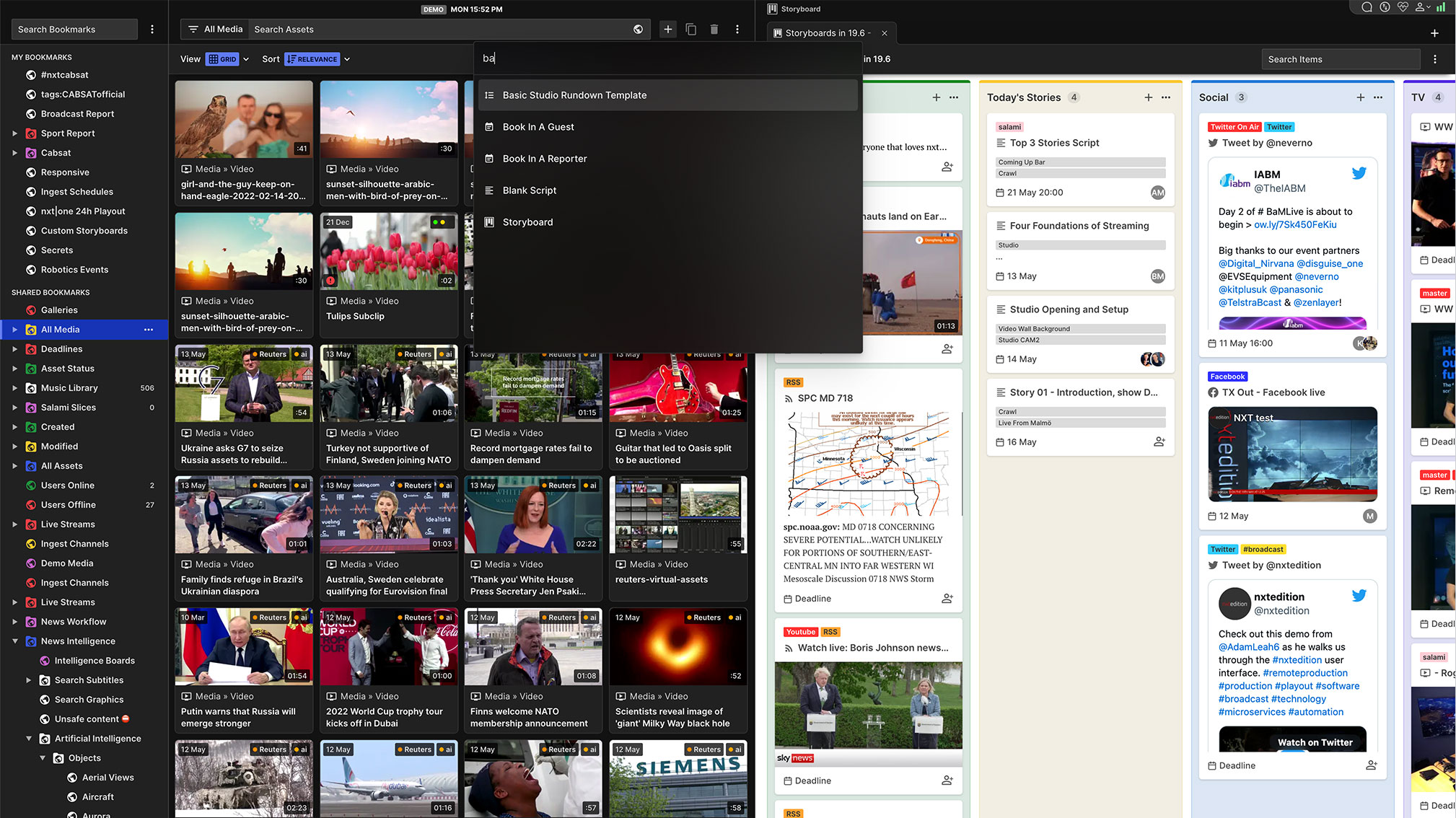Open the Social column's more options menu
Screen dimensions: 1456x818
coord(1378,97)
